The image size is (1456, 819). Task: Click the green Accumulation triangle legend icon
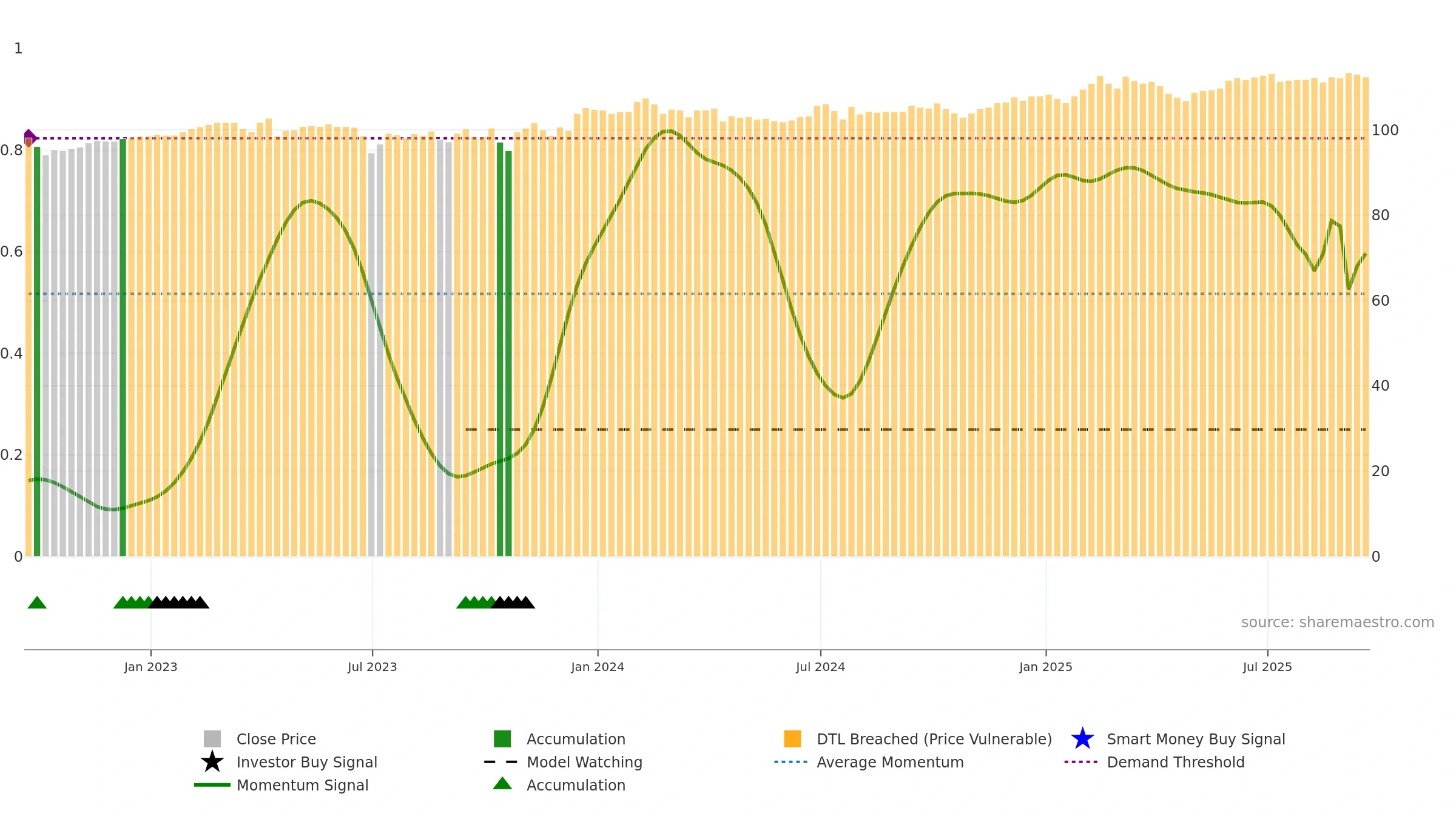502,784
